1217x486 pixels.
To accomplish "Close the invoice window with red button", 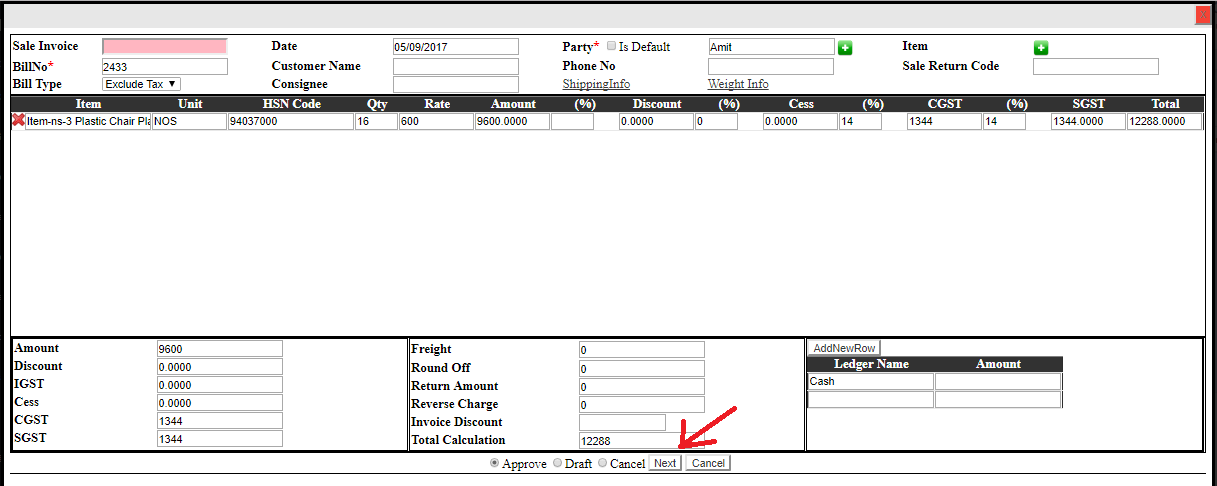I will (x=1202, y=15).
